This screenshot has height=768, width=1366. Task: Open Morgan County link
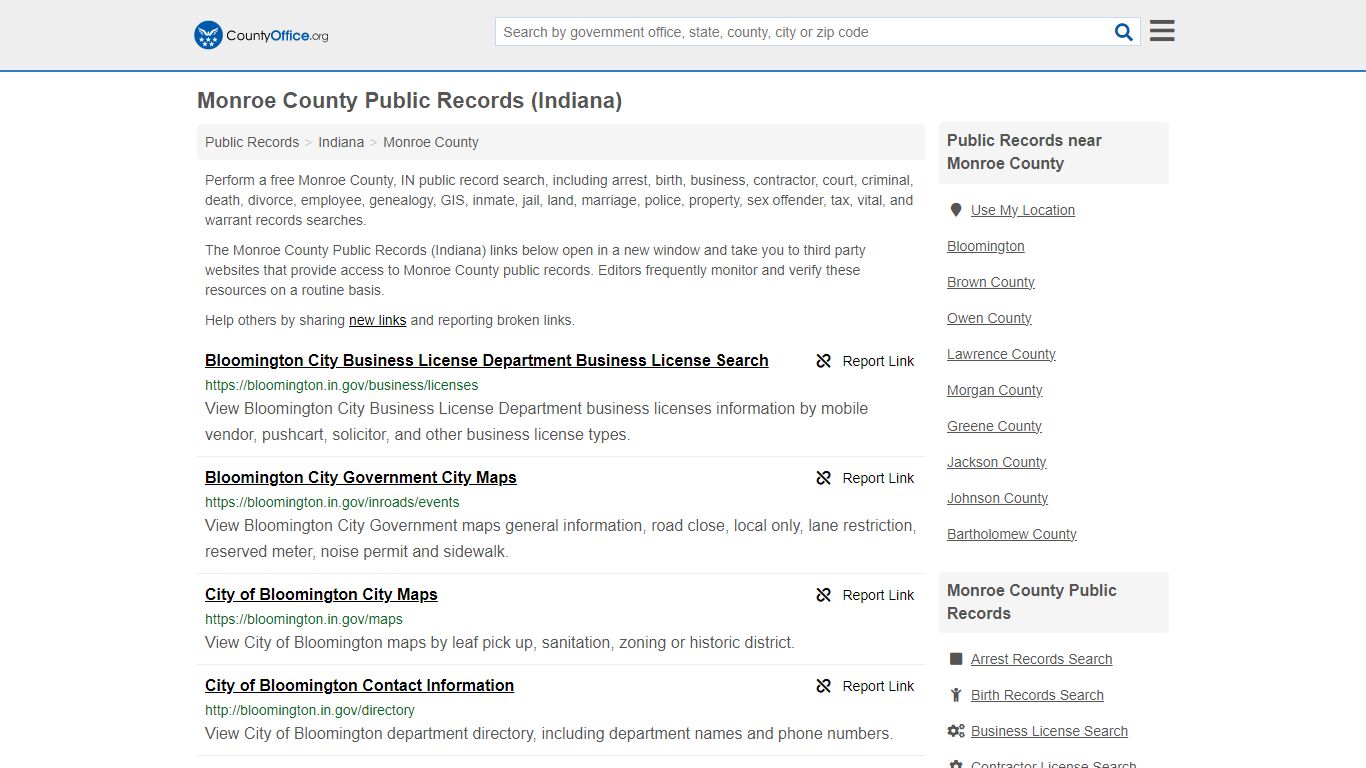point(995,390)
